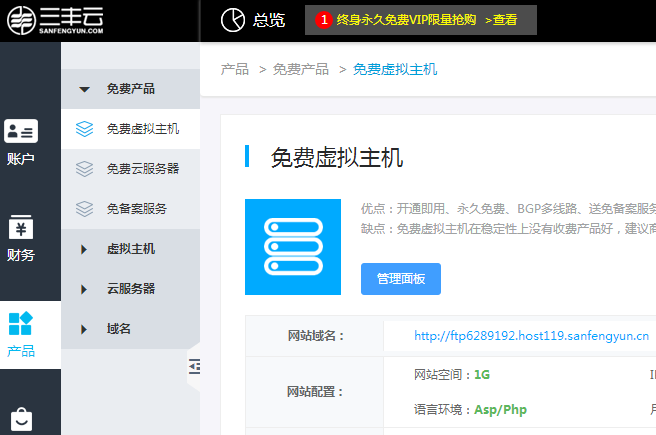Click layers icon beside 免备案服务
Image resolution: width=656 pixels, height=435 pixels.
tap(84, 209)
